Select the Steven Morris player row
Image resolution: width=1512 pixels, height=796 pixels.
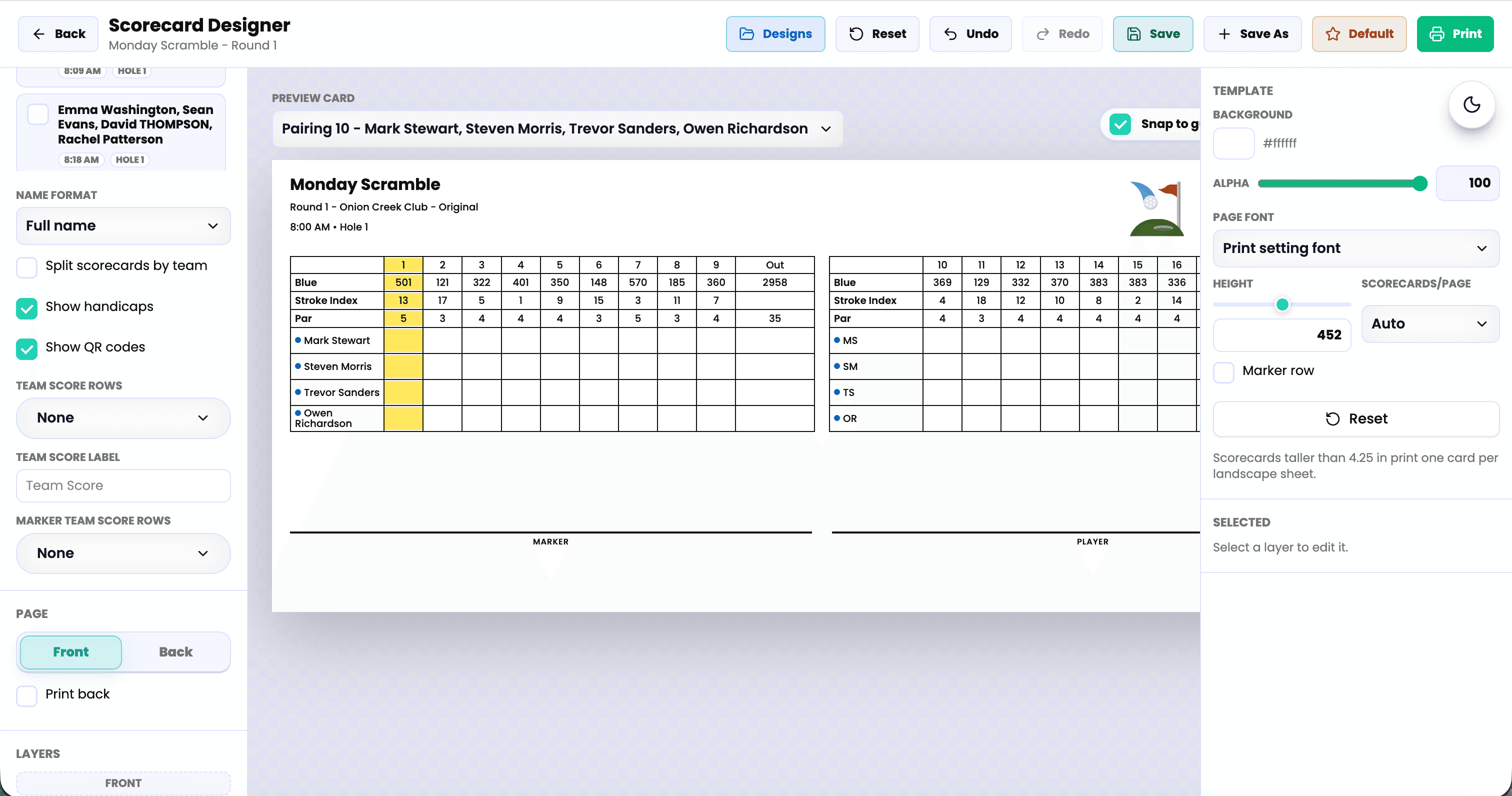[551, 366]
